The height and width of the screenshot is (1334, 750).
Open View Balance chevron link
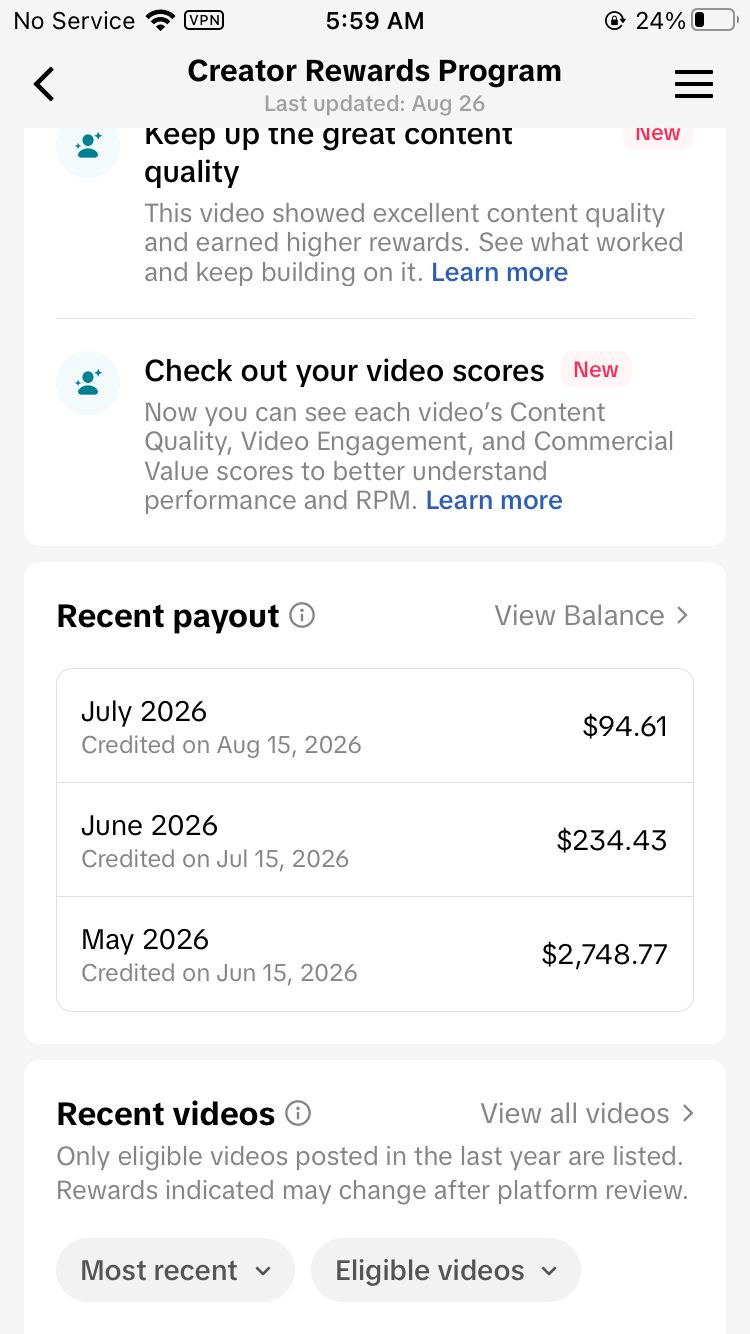click(592, 615)
